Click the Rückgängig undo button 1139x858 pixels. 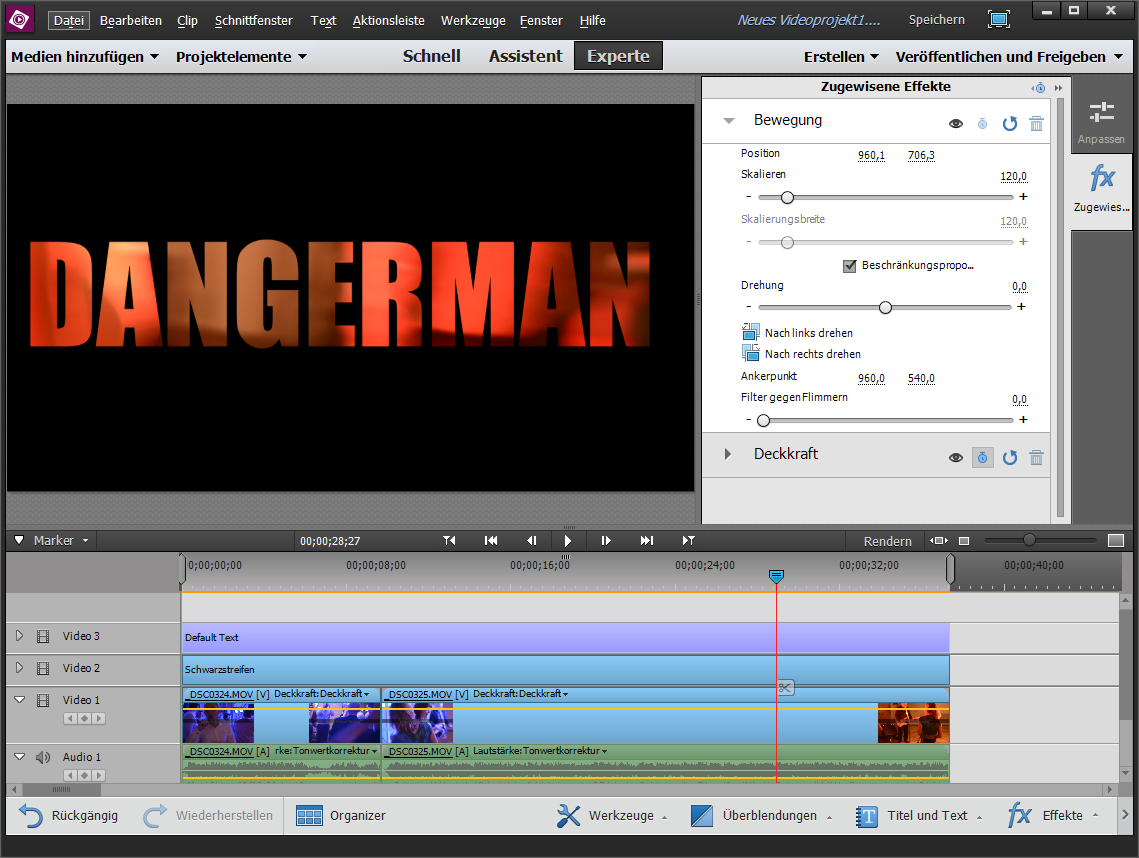[x=68, y=816]
